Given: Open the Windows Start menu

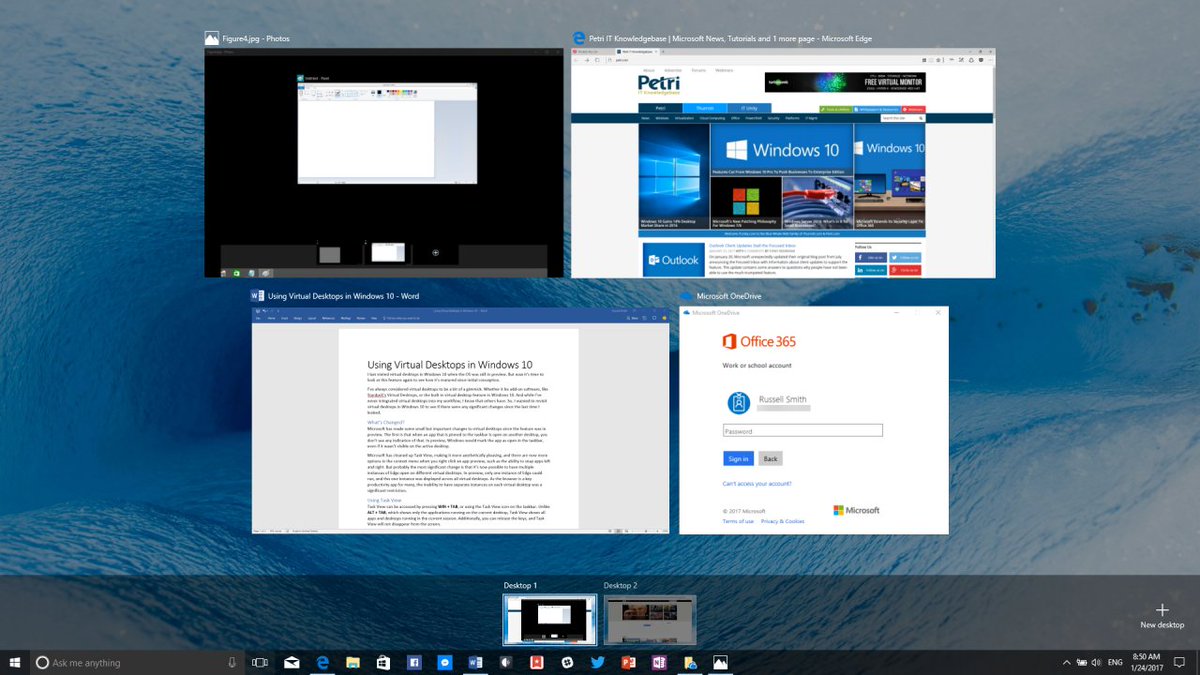Looking at the screenshot, I should click(15, 662).
